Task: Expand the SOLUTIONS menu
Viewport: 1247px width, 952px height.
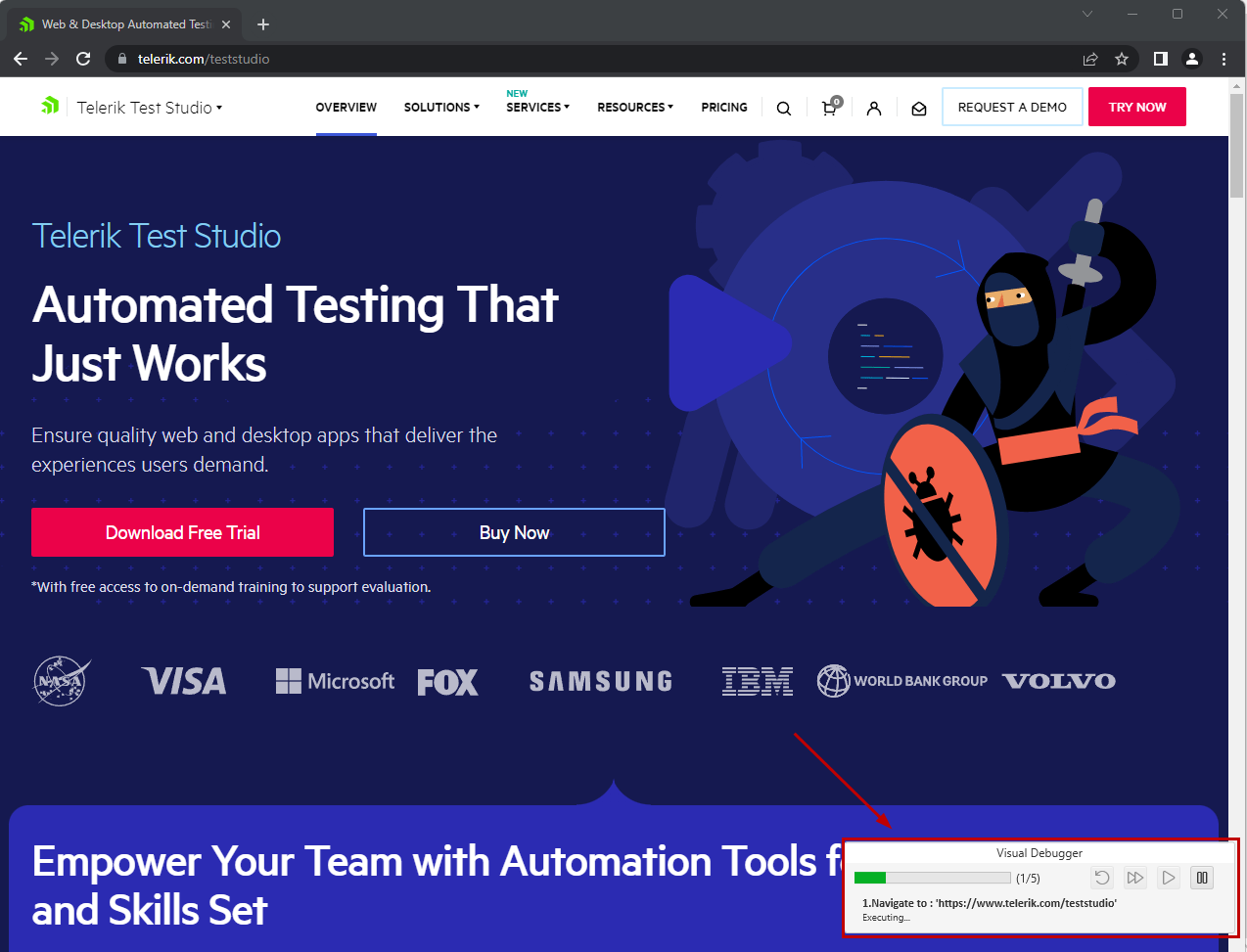Action: [441, 108]
